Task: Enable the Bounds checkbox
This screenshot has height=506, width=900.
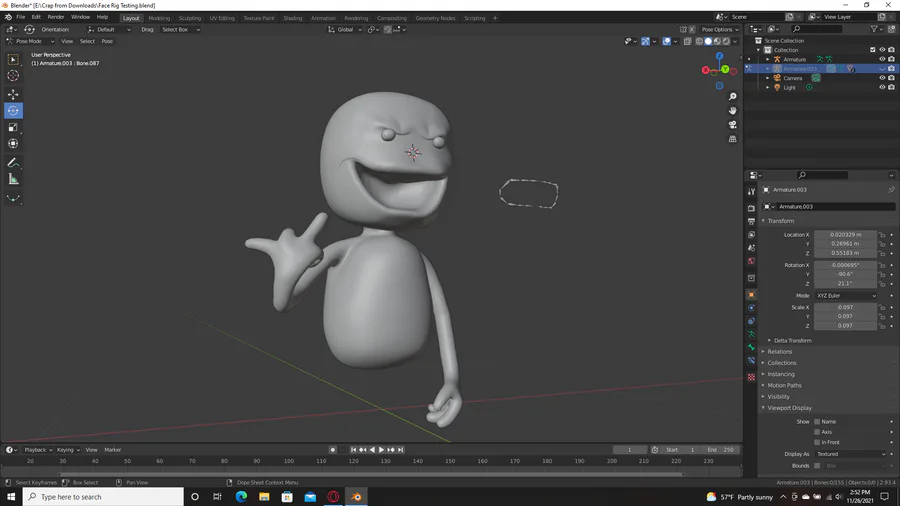Action: click(817, 466)
